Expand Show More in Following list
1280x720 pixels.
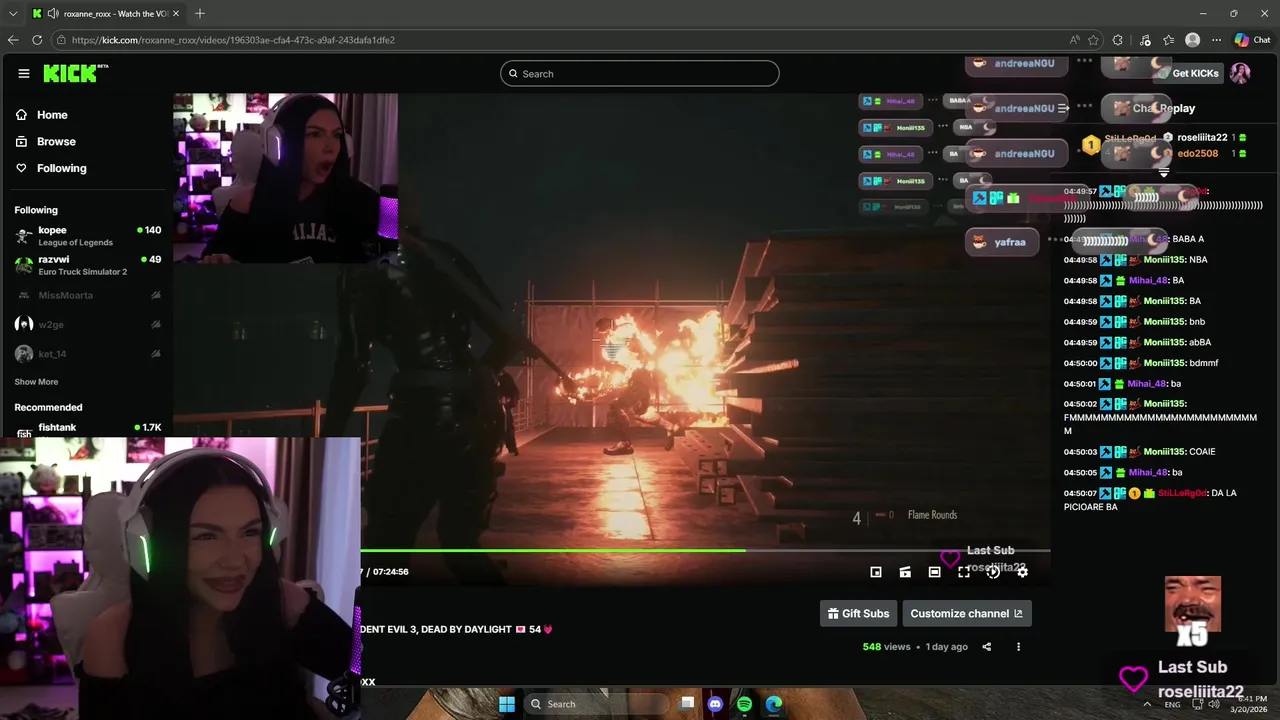pyautogui.click(x=36, y=382)
